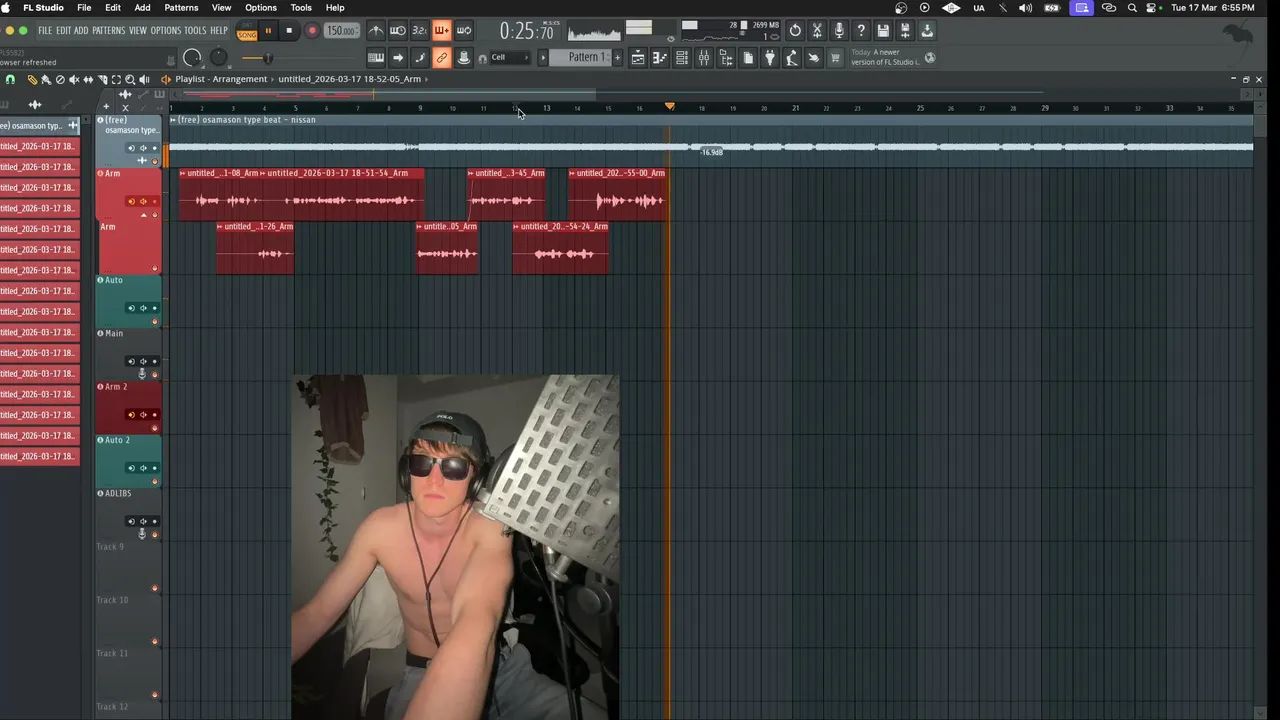Open the FILE menu in toolbar

tap(45, 31)
